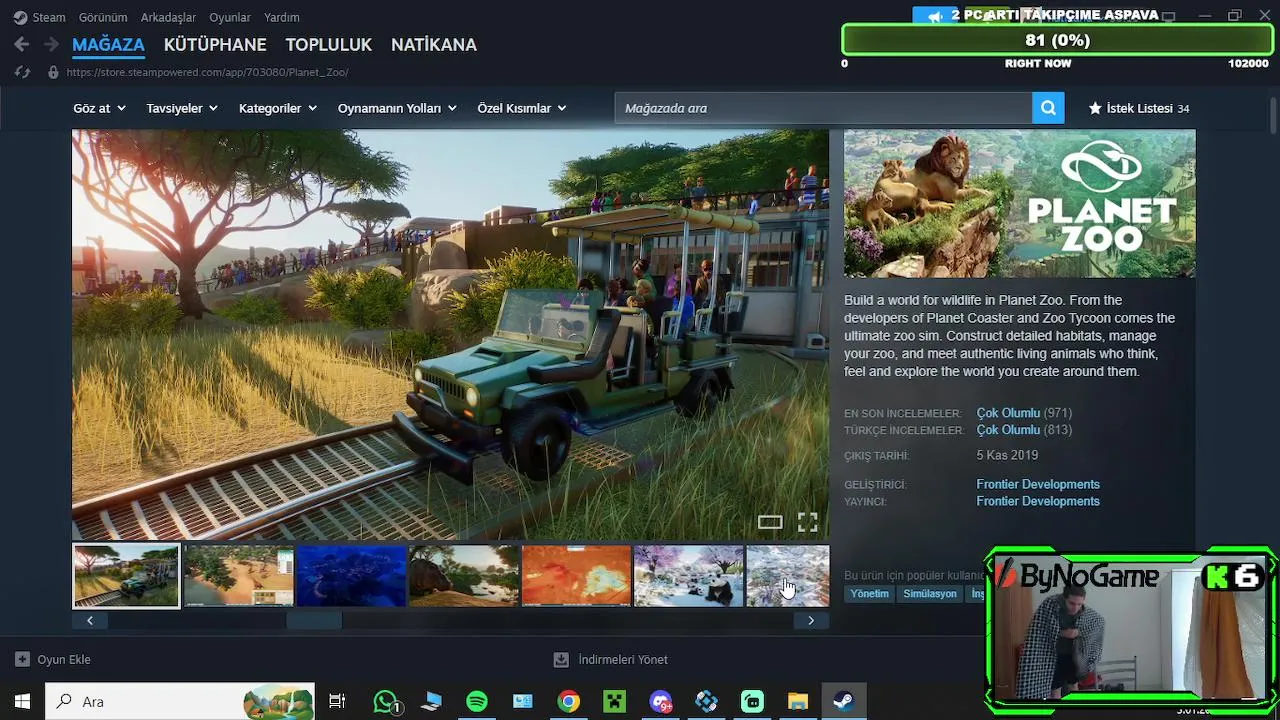Screen dimensions: 1280x720
Task: Open Spotify from the taskbar
Action: coord(477,701)
